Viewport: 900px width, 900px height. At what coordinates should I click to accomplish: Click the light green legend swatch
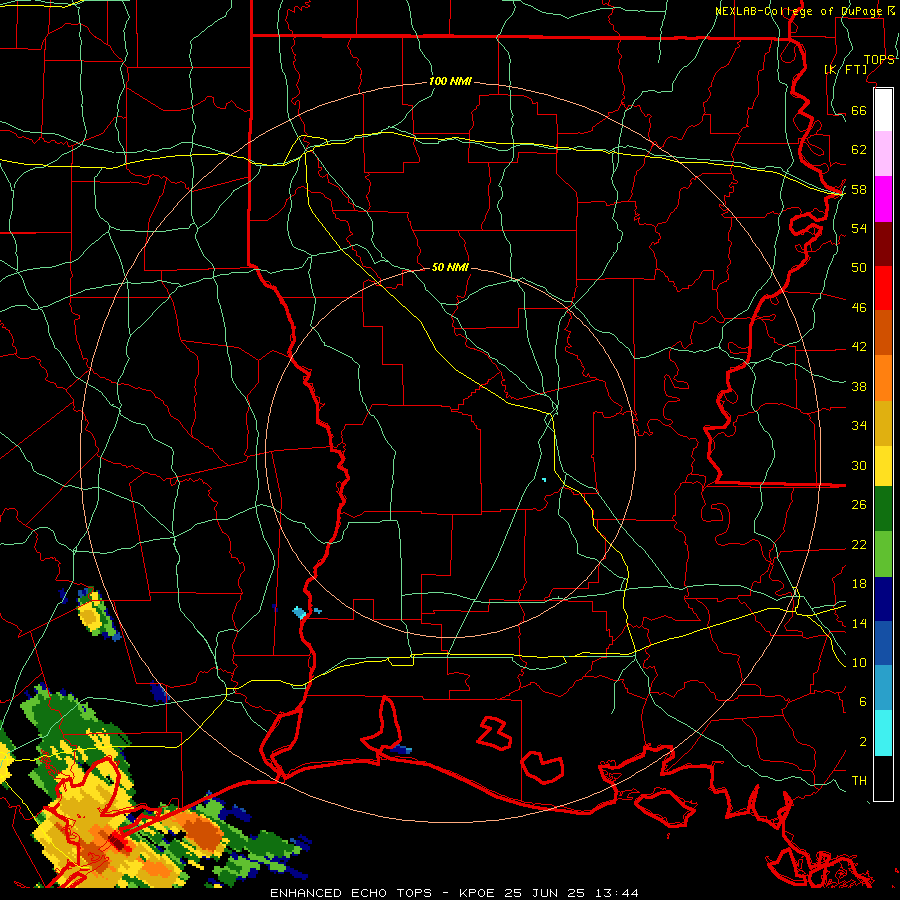click(x=883, y=553)
